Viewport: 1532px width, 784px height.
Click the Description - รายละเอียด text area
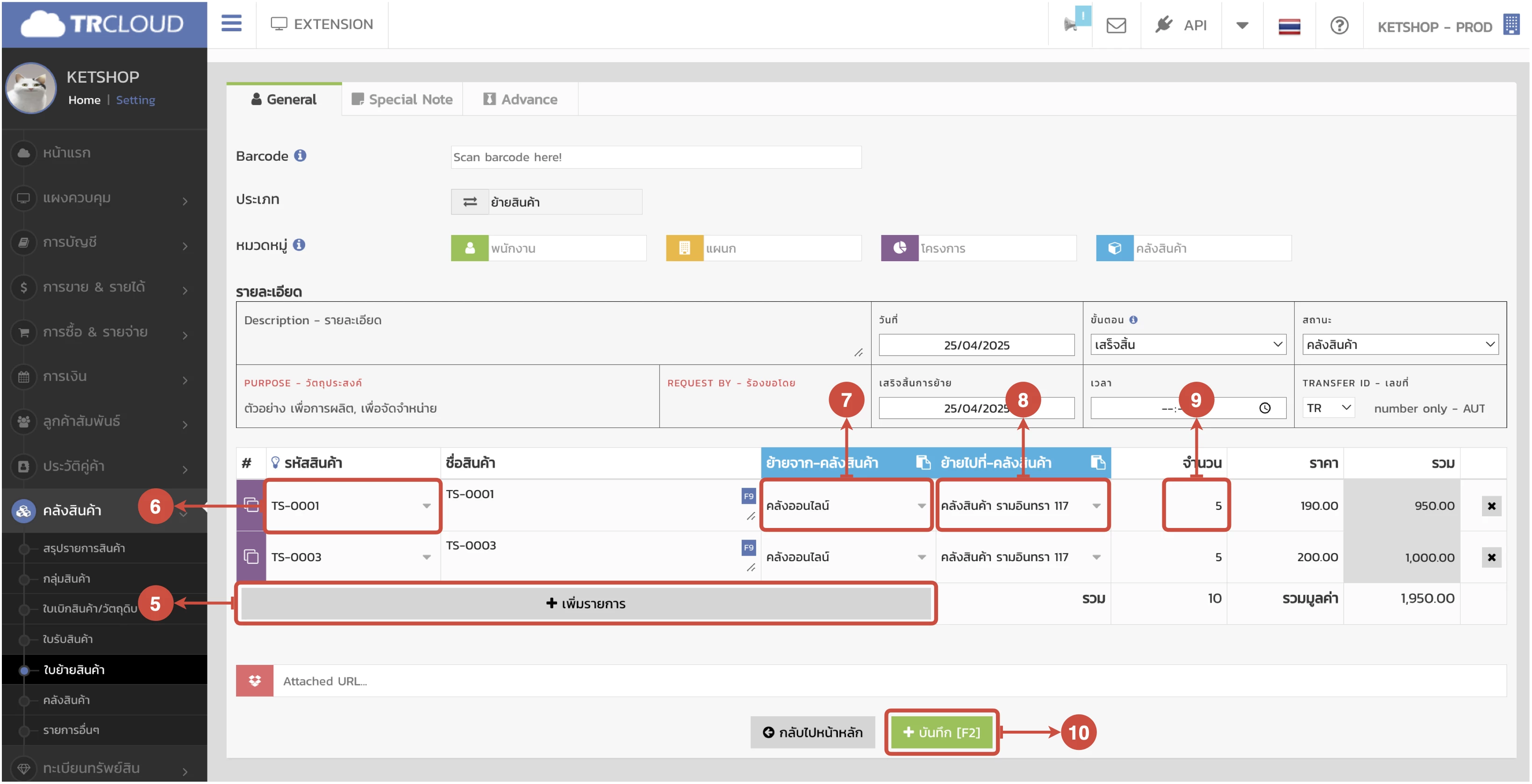click(x=553, y=334)
